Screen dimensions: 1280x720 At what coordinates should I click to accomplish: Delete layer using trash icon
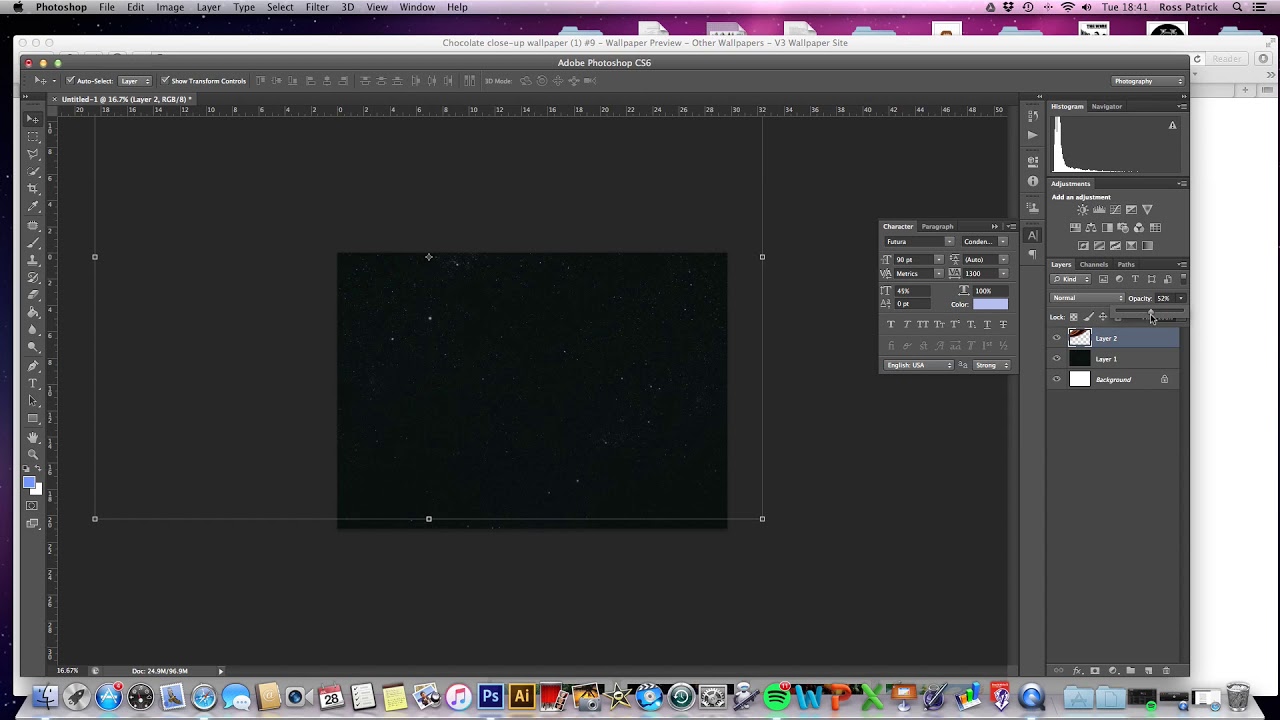(x=1166, y=671)
